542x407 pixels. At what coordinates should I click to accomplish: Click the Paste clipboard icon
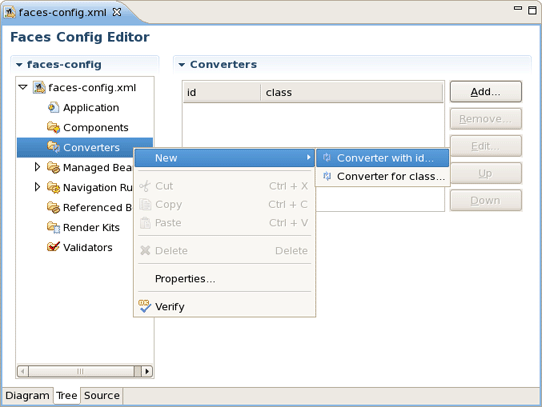coord(145,223)
